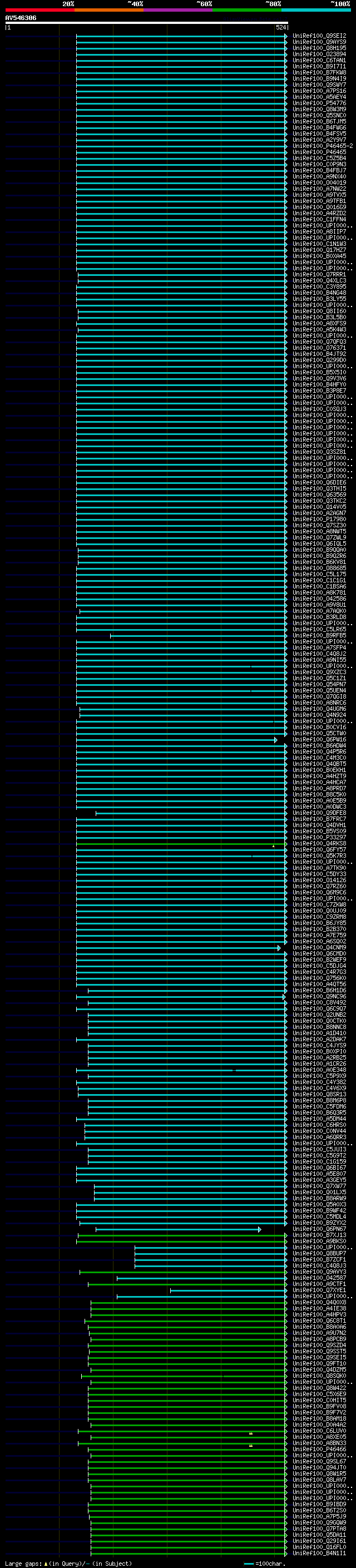Image resolution: width=356 pixels, height=1568 pixels.
Task: Click the orange ~40% identity legend segment
Action: [109, 10]
